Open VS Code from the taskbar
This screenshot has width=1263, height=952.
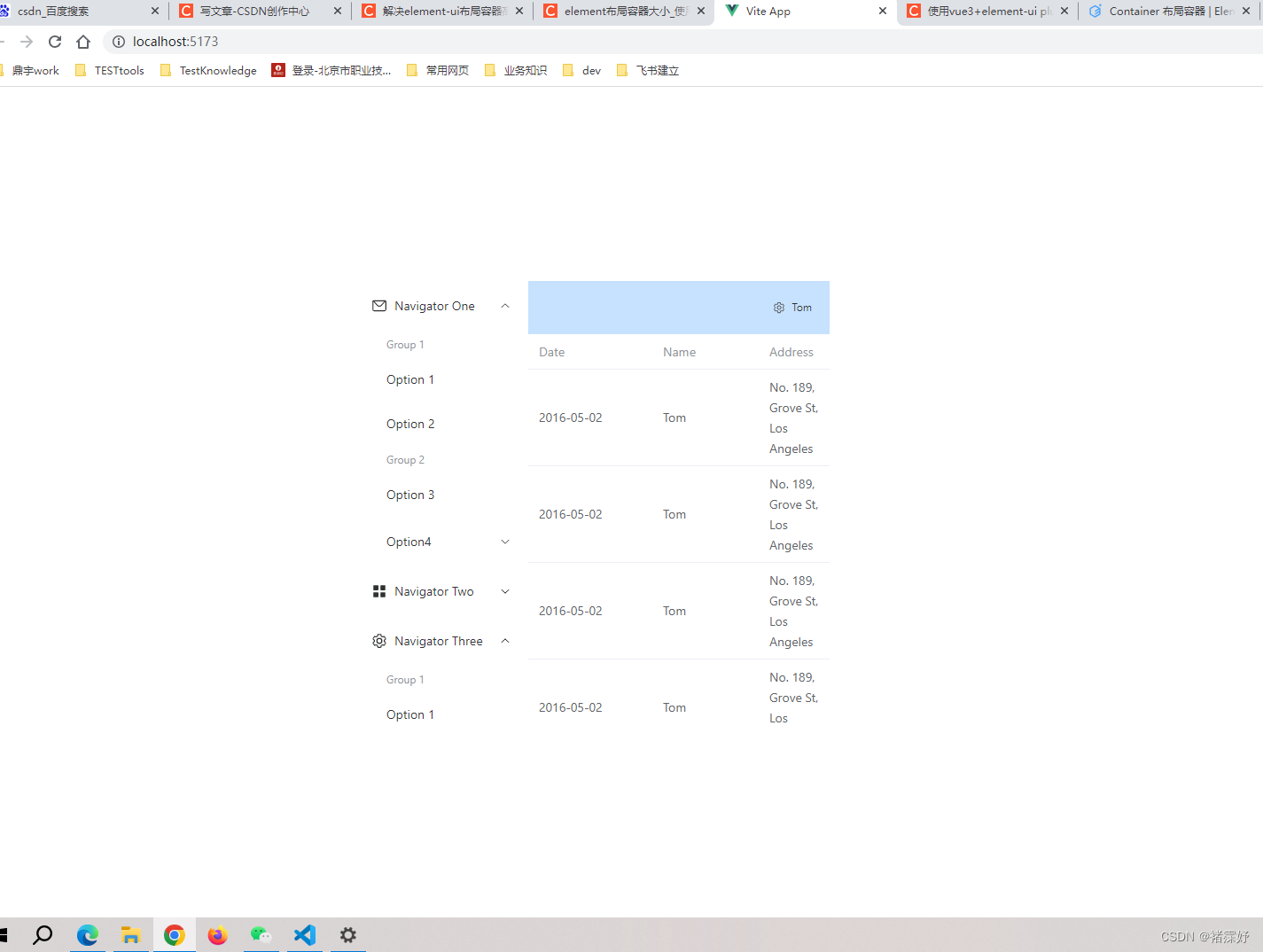[x=305, y=935]
